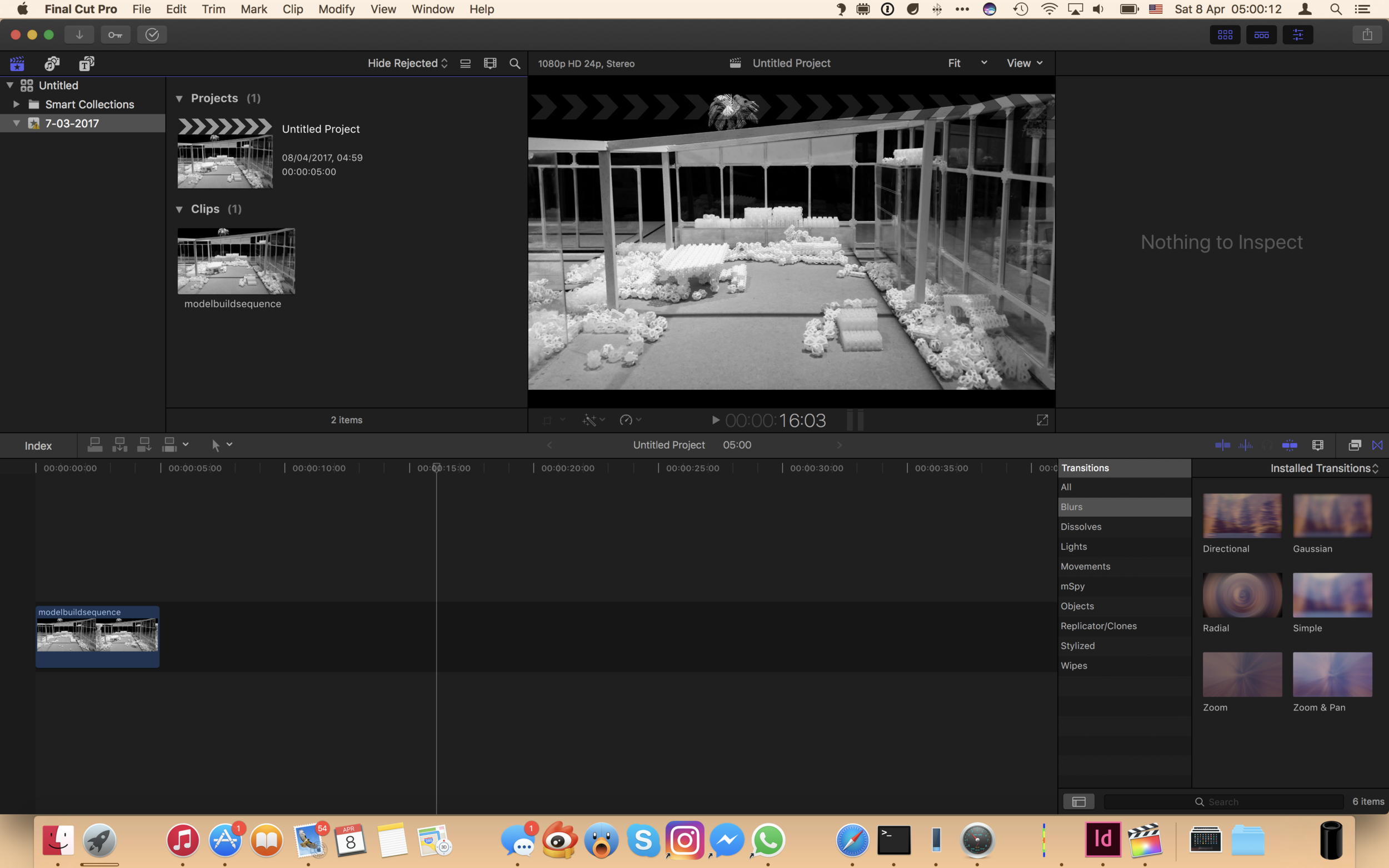Open the Photos and Audio sidebar
Image resolution: width=1389 pixels, height=868 pixels.
52,63
